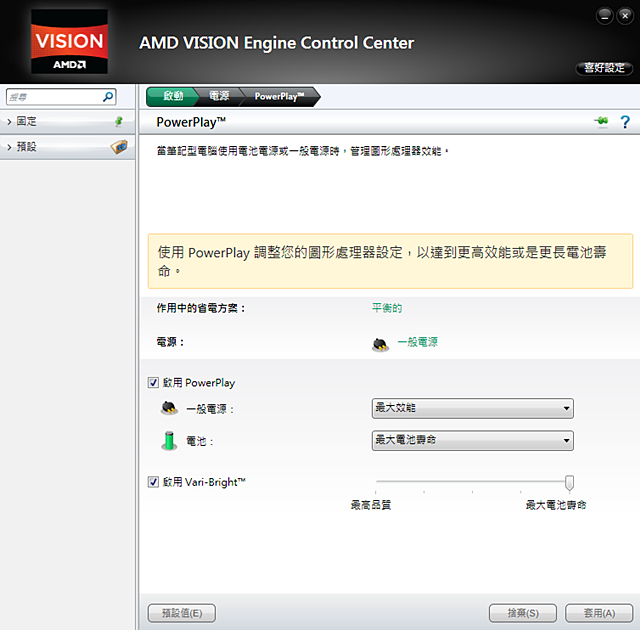Screen dimensions: 640x630
Task: Toggle the 啟用 Vari-Bright checkbox
Action: 153,482
